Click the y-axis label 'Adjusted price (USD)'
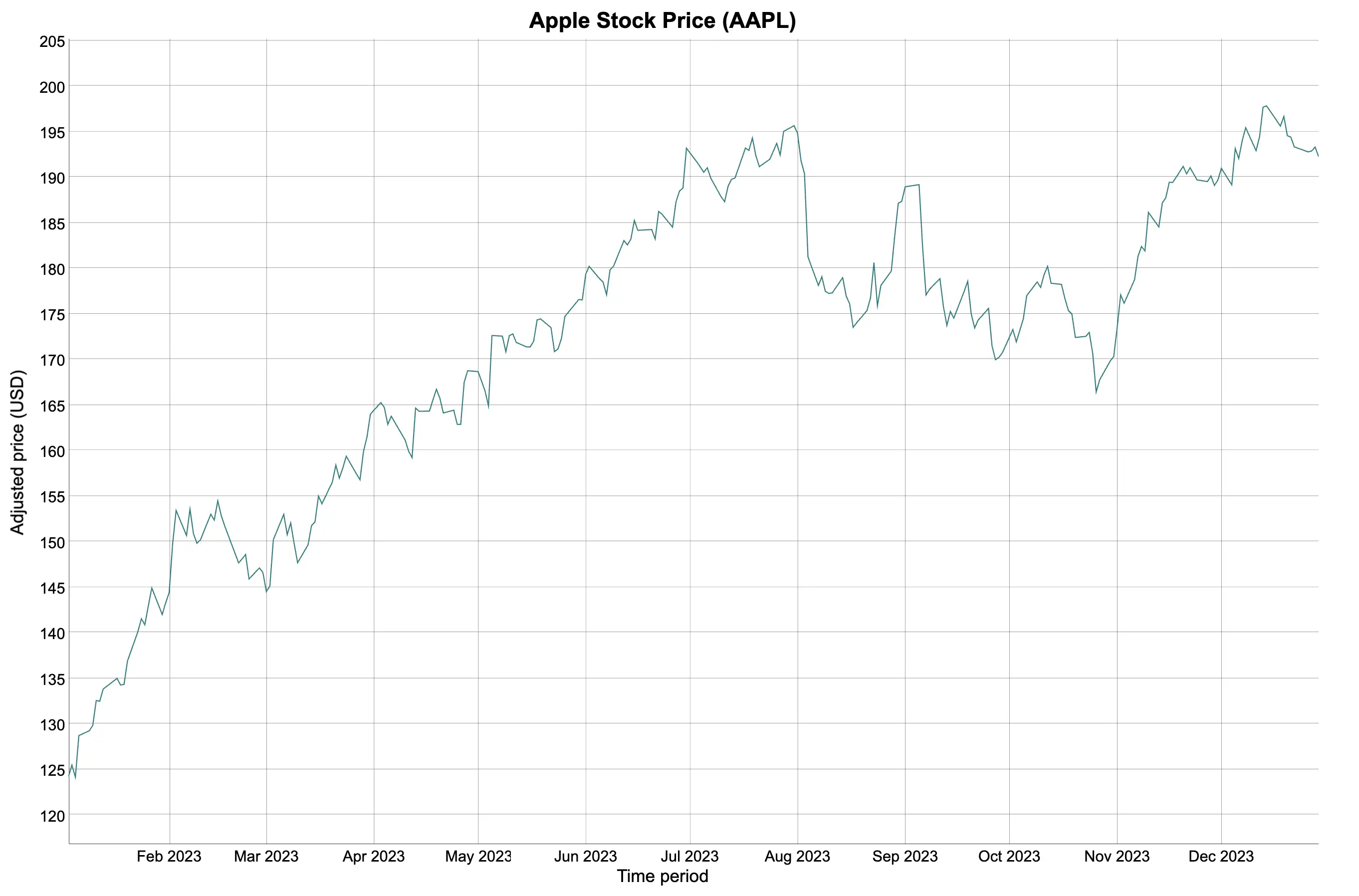Screen dimensions: 1359x896 point(18,452)
